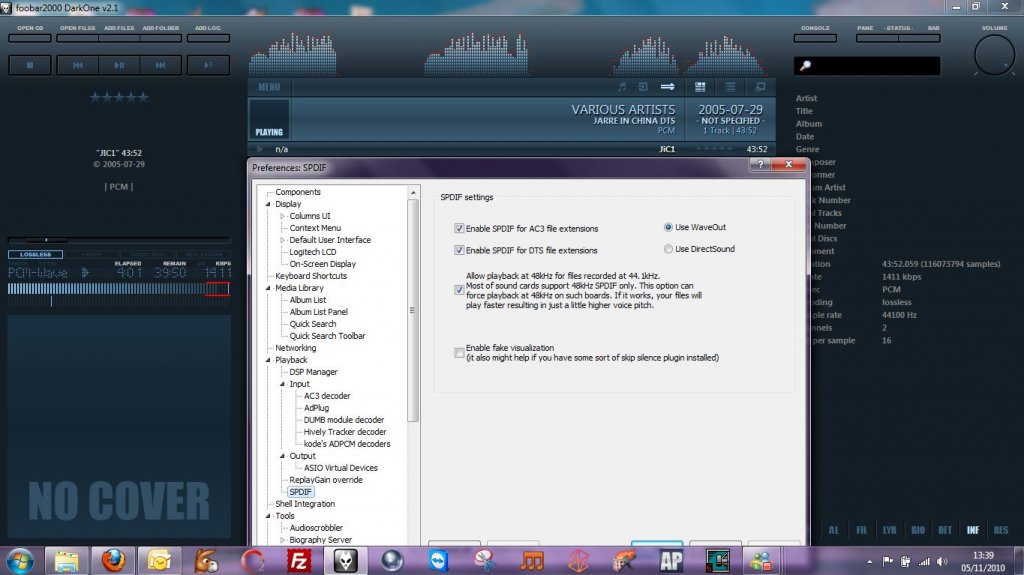
Task: Rate the track with star rating
Action: [119, 98]
